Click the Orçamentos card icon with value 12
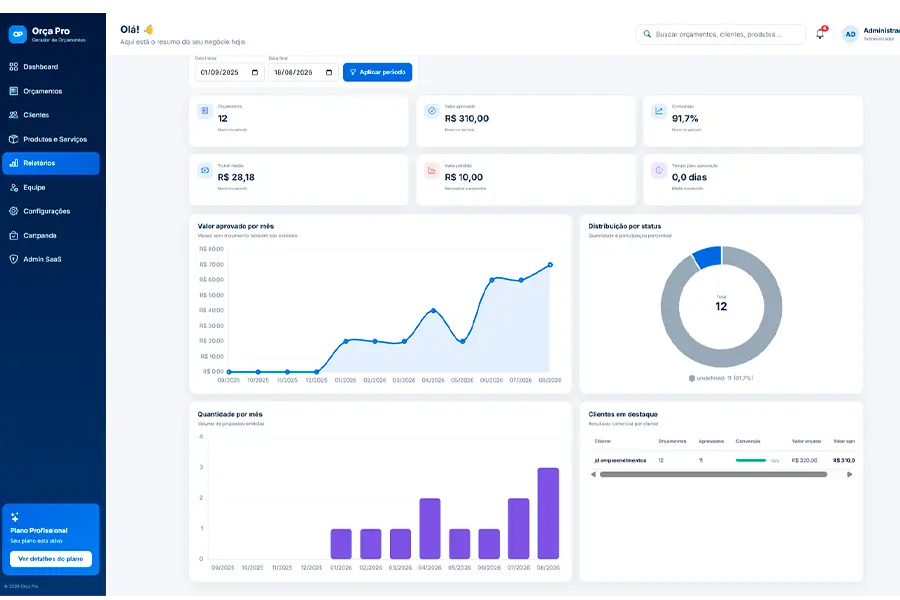The width and height of the screenshot is (900, 600). point(205,111)
